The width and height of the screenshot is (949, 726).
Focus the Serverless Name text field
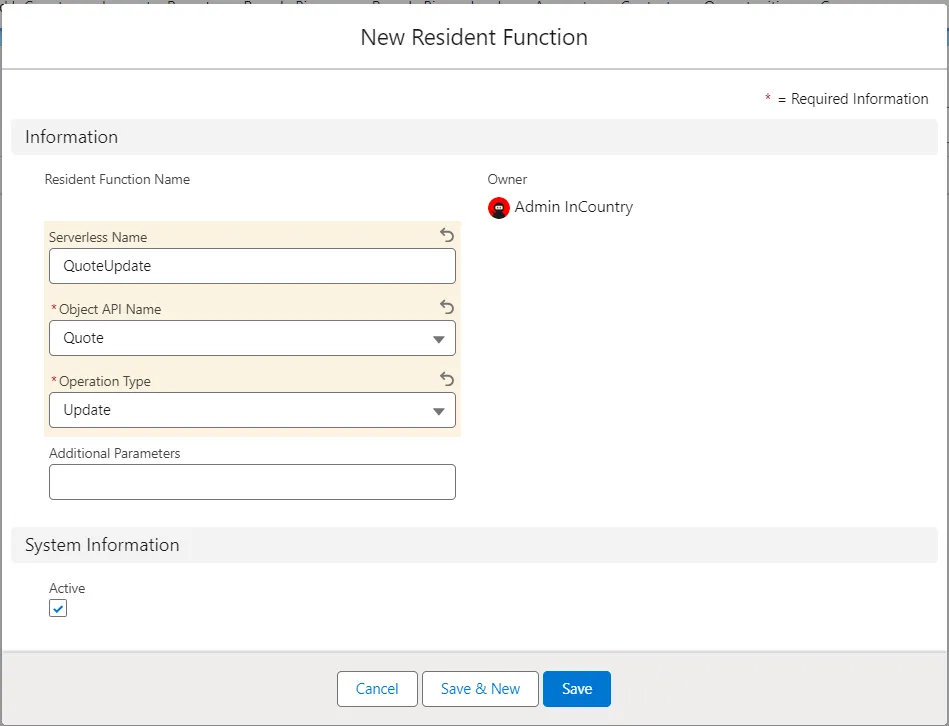252,266
